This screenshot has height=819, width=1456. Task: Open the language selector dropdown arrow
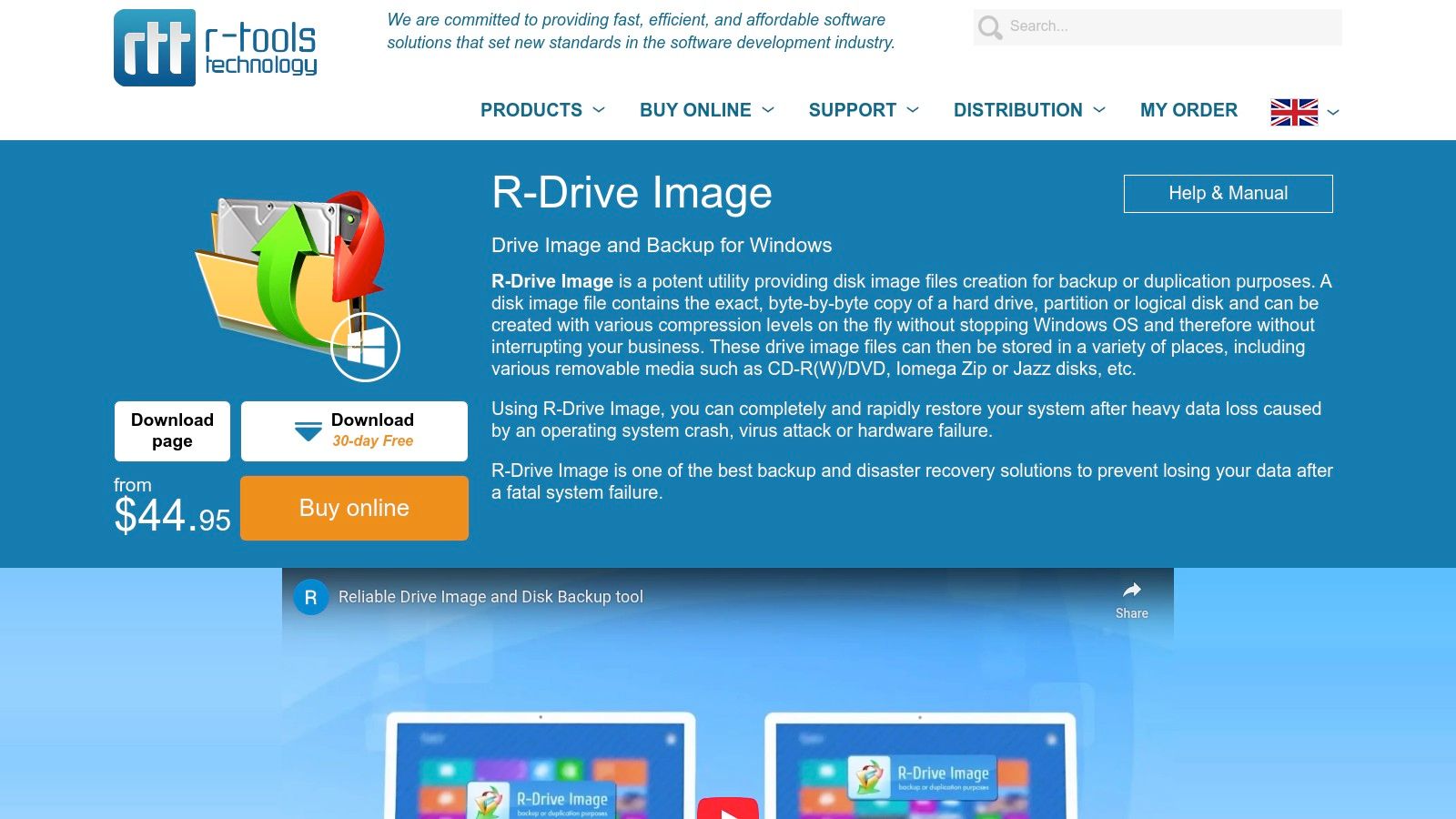tap(1333, 112)
